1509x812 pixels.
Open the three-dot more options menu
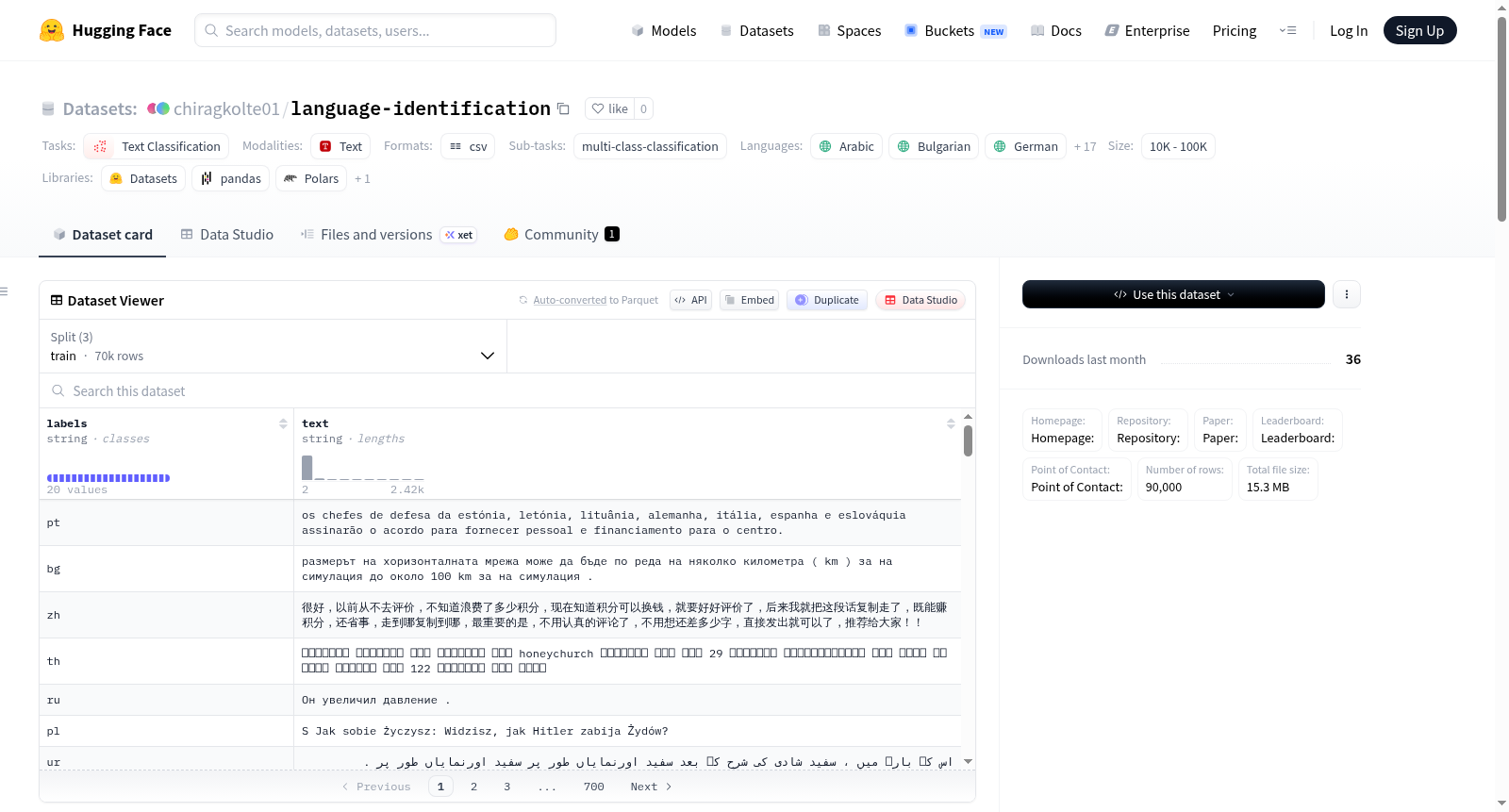click(1347, 294)
